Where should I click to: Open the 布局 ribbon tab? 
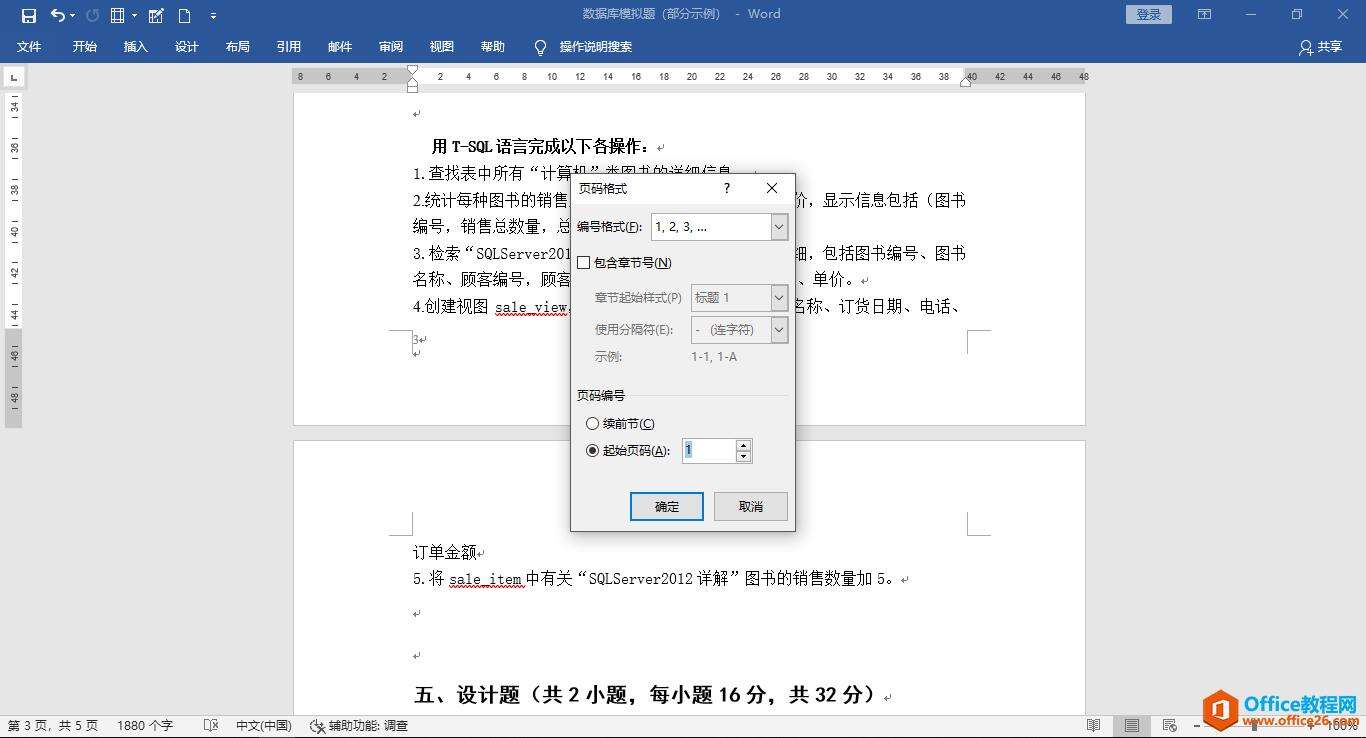pyautogui.click(x=238, y=47)
